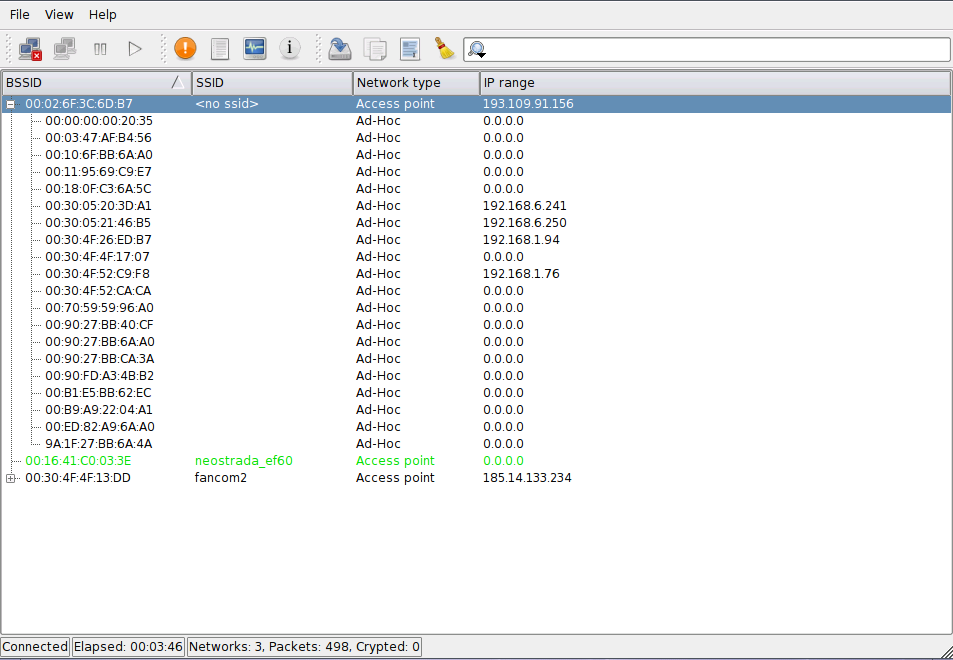The height and width of the screenshot is (660, 953).
Task: Click IP range 185.14.133.234
Action: [x=527, y=478]
